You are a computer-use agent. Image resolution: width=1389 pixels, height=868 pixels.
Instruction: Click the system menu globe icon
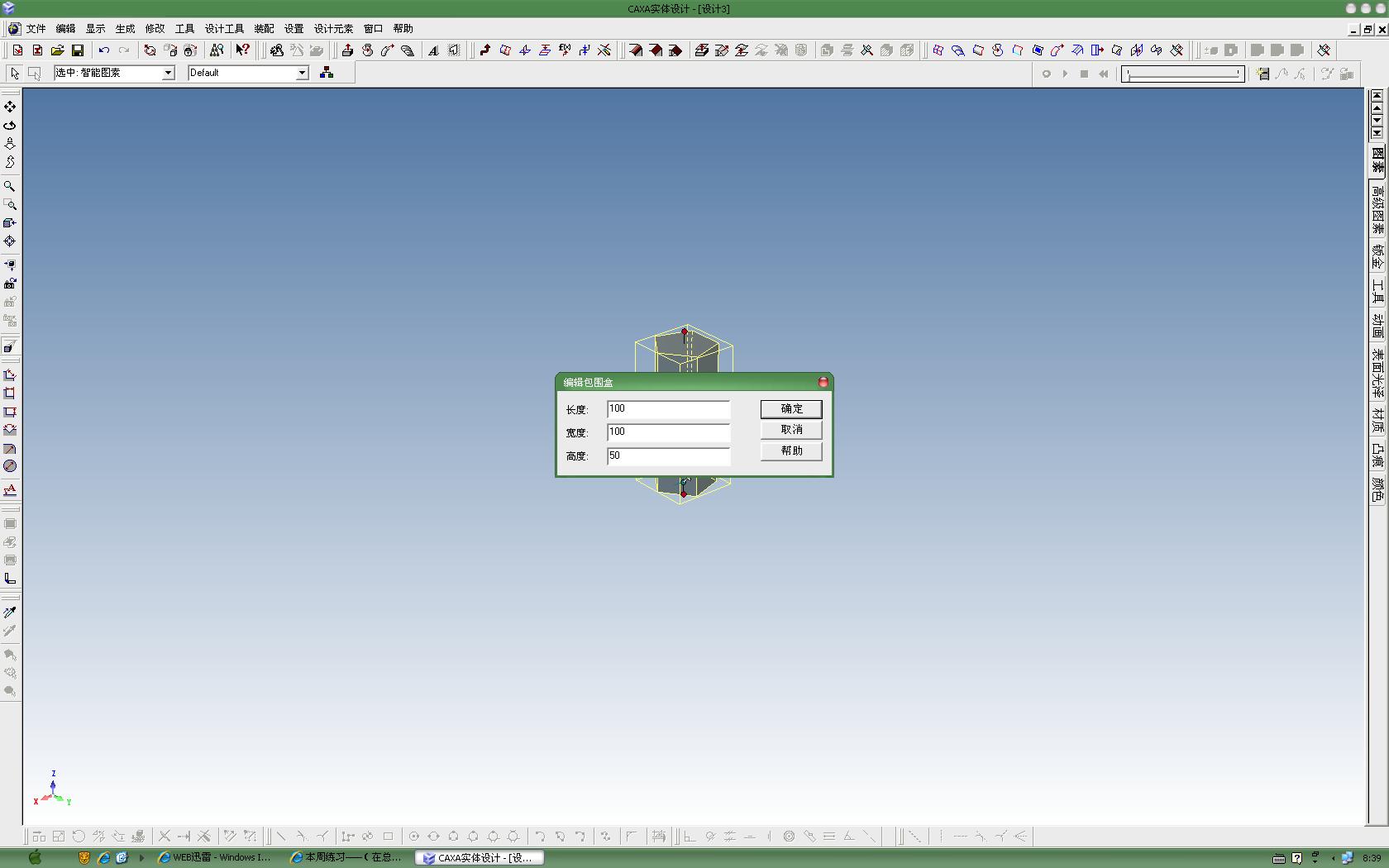click(14, 29)
